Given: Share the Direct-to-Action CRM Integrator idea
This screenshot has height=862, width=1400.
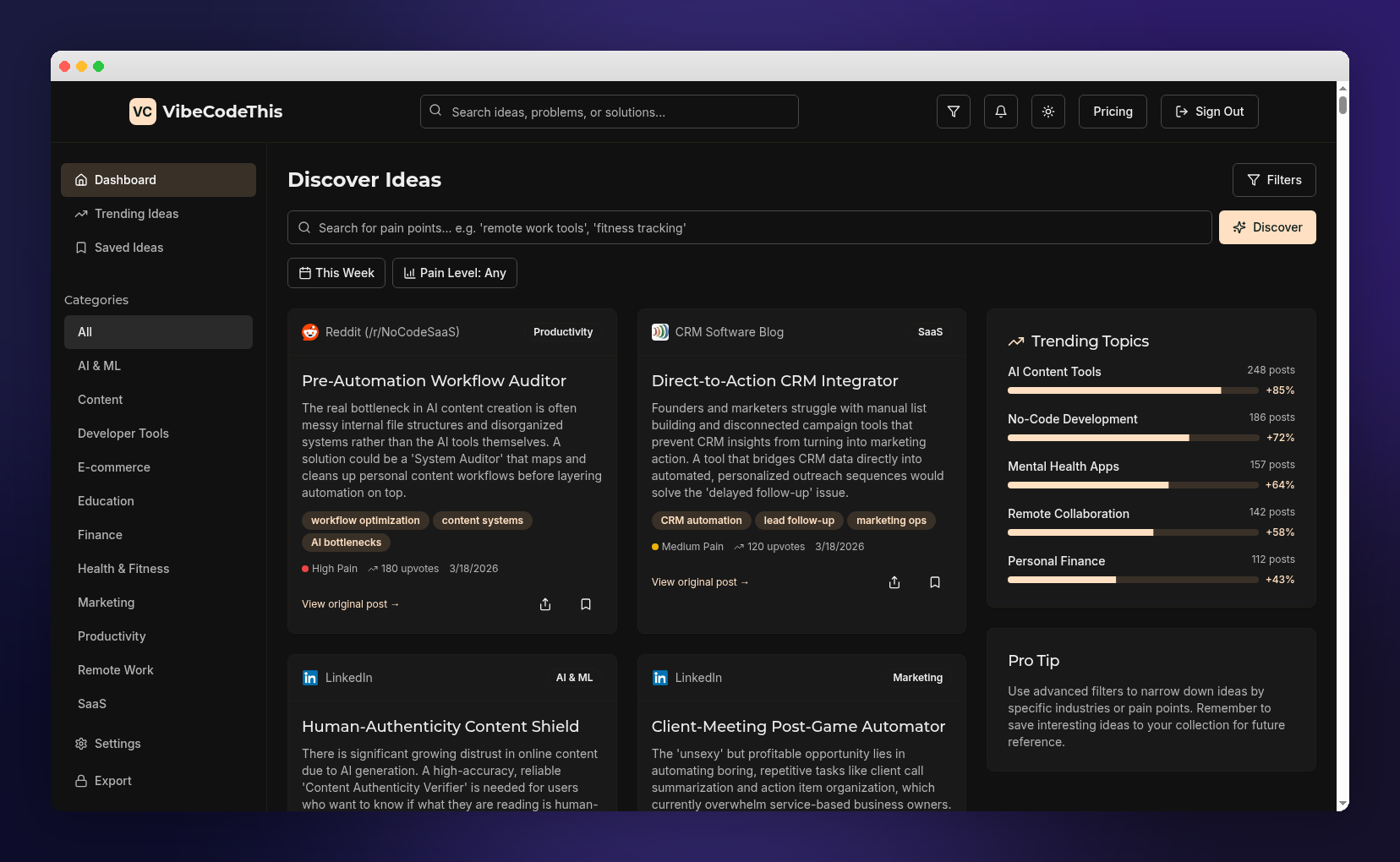Looking at the screenshot, I should [x=894, y=582].
